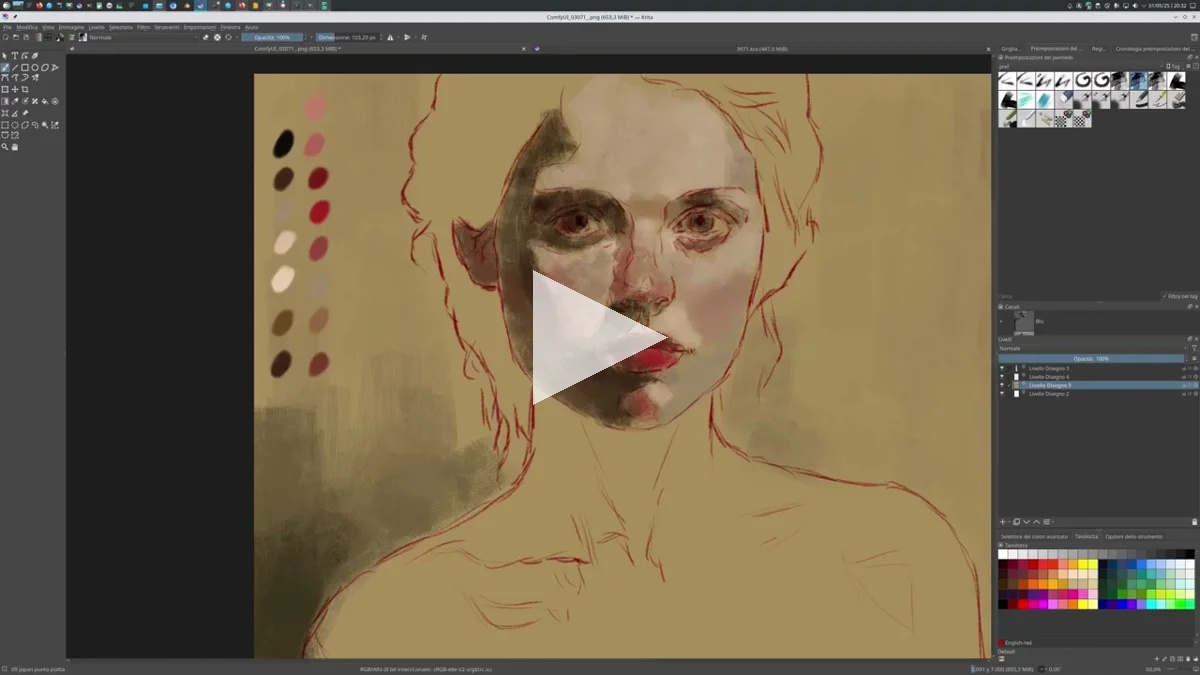The image size is (1200, 675).
Task: Select the Zoom magnifier tool
Action: pyautogui.click(x=5, y=147)
